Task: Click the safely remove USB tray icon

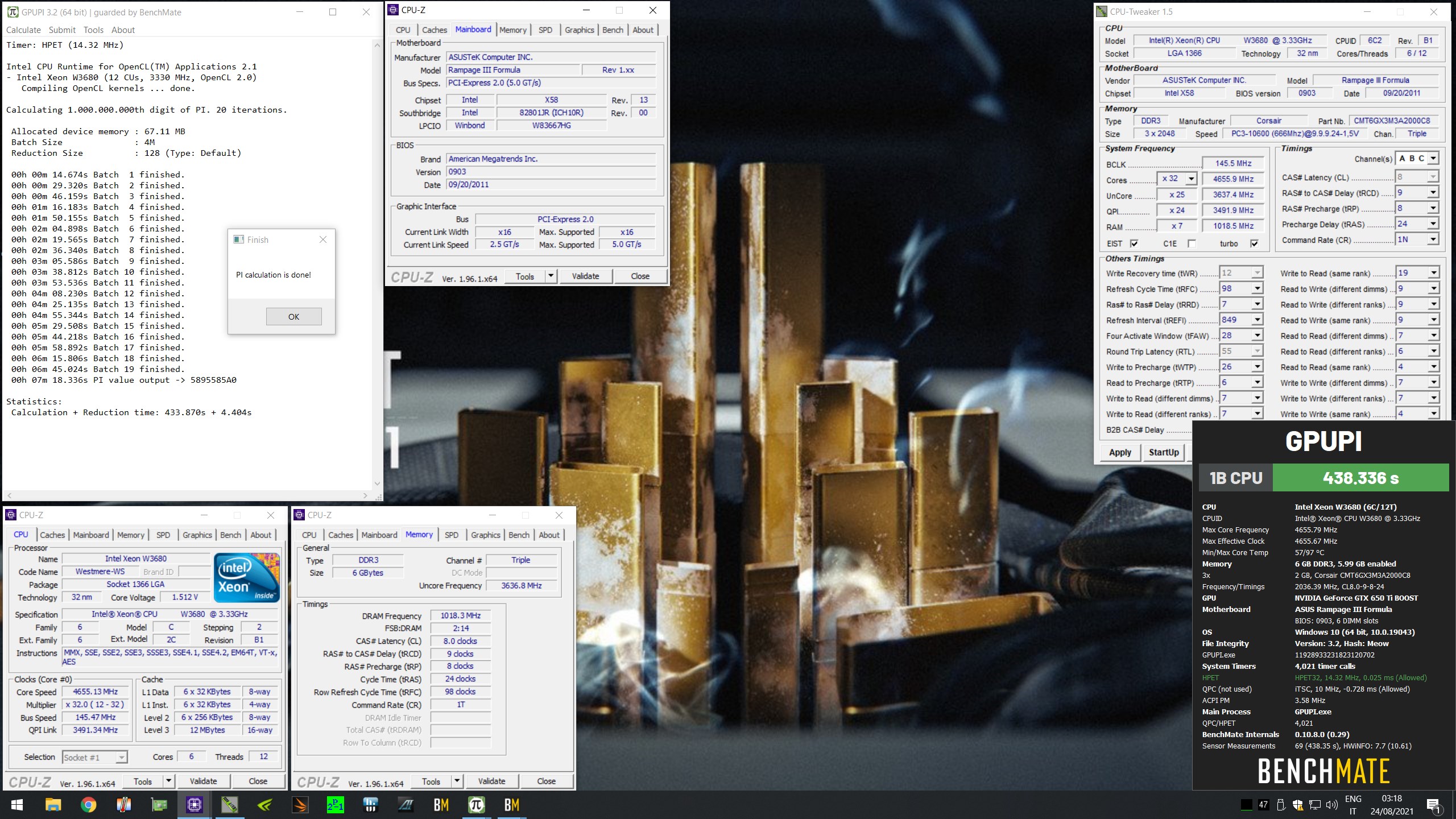Action: coord(1281,805)
